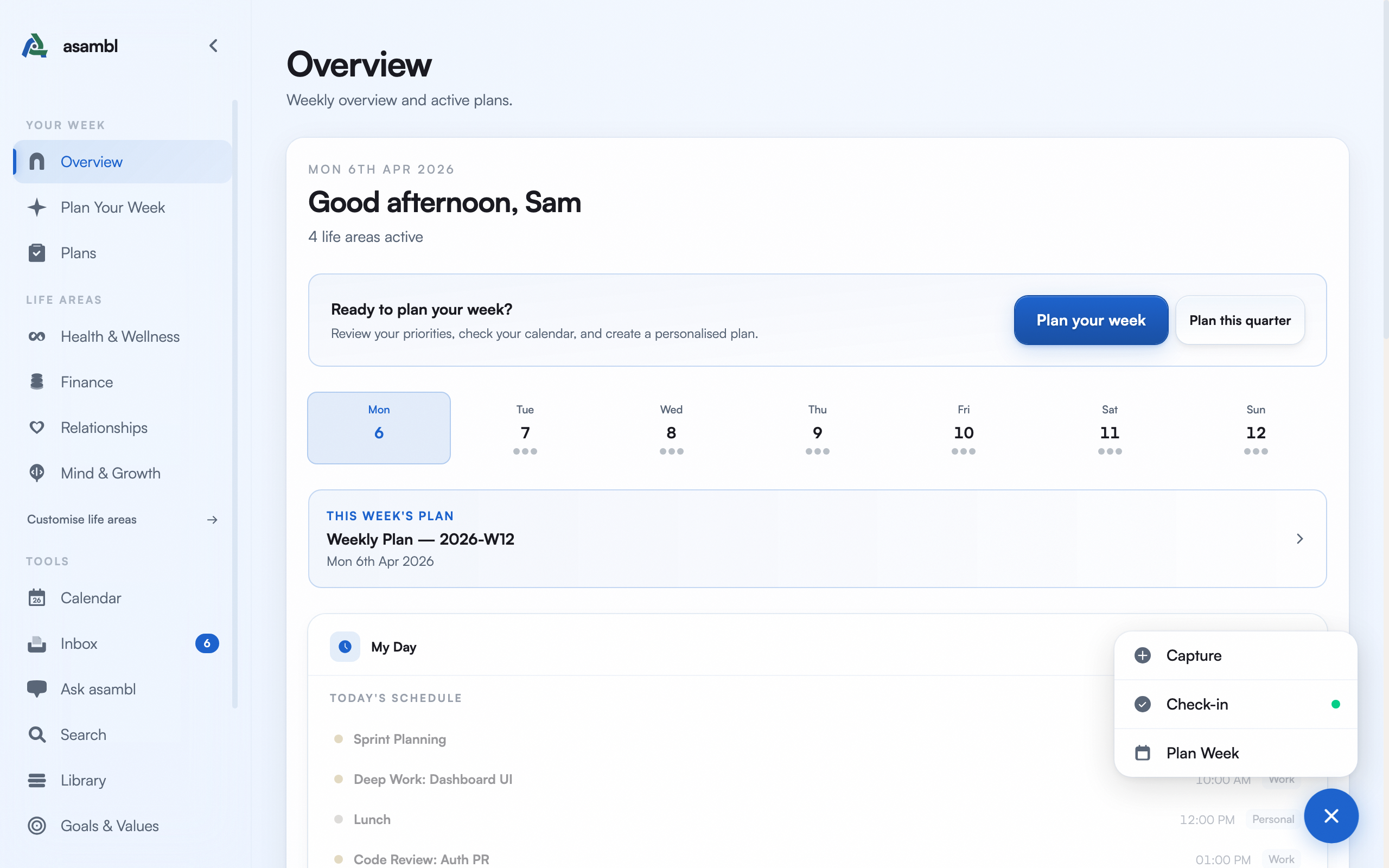
Task: Select the Relationships heart icon
Action: (x=37, y=427)
